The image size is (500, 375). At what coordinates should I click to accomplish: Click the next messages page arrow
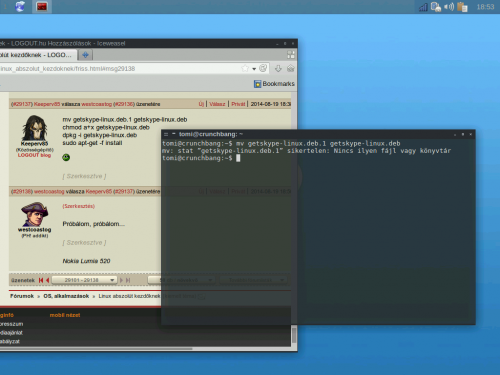coord(121,280)
